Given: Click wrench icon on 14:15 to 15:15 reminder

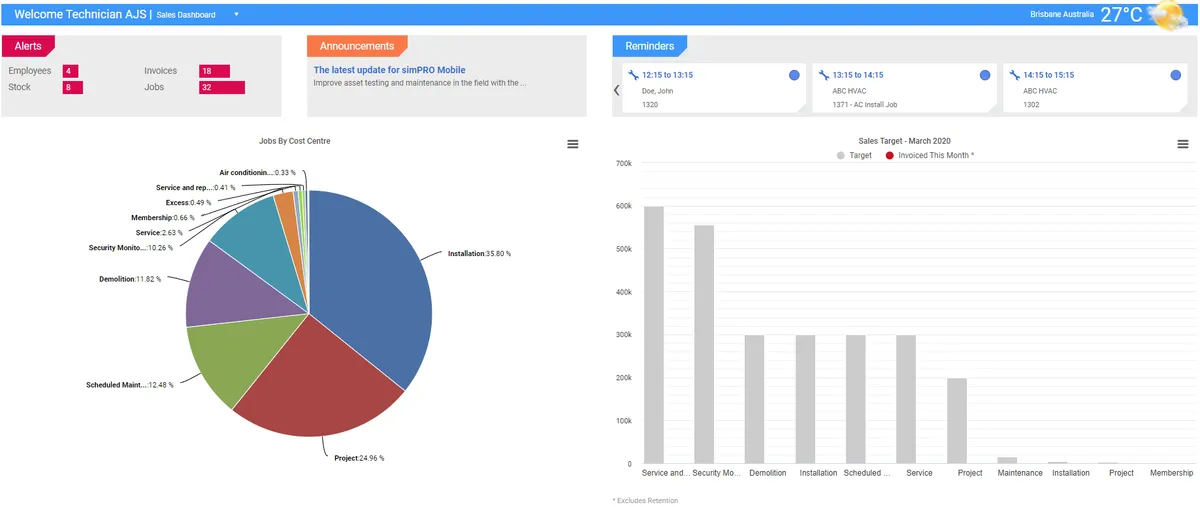Looking at the screenshot, I should (x=1014, y=75).
